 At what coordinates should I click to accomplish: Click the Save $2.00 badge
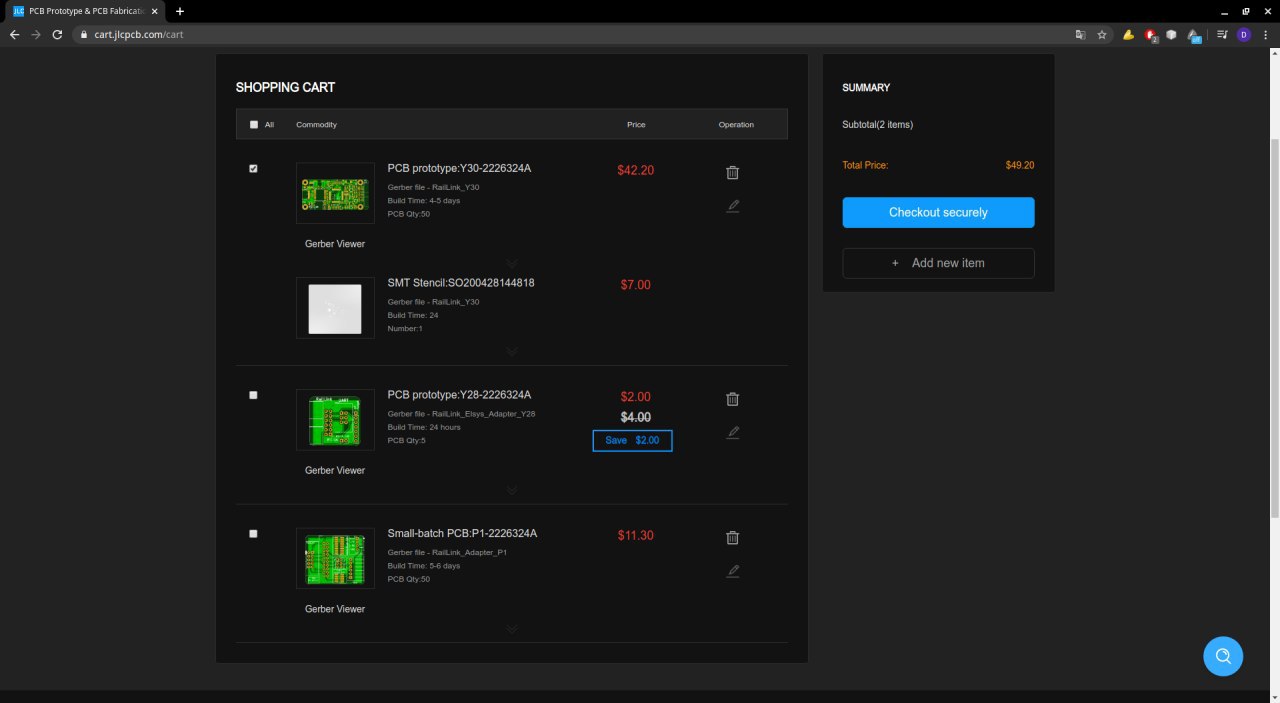(632, 440)
